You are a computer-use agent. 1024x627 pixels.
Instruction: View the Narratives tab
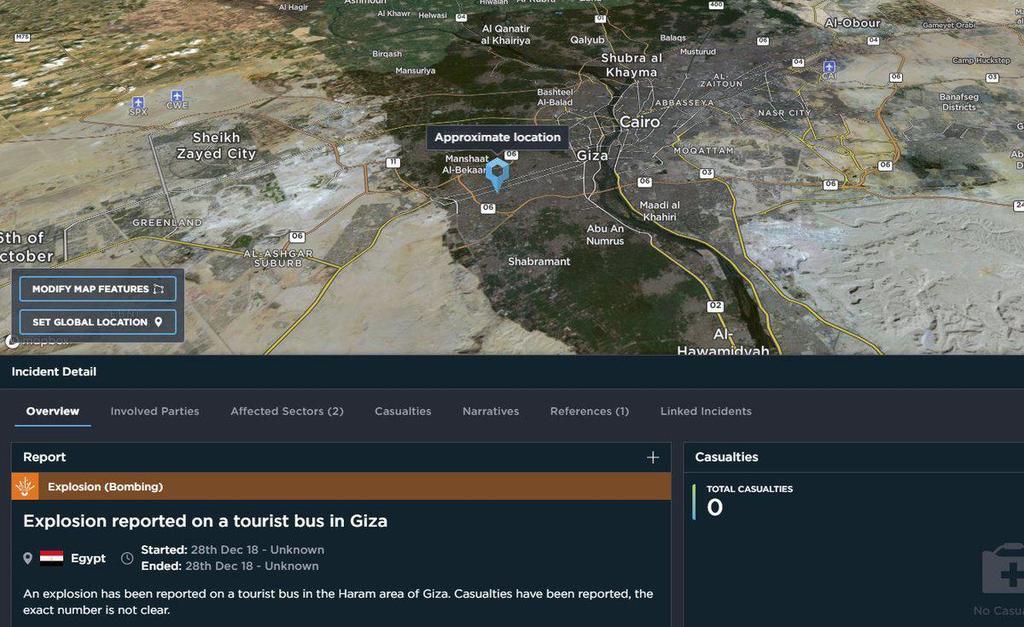491,411
